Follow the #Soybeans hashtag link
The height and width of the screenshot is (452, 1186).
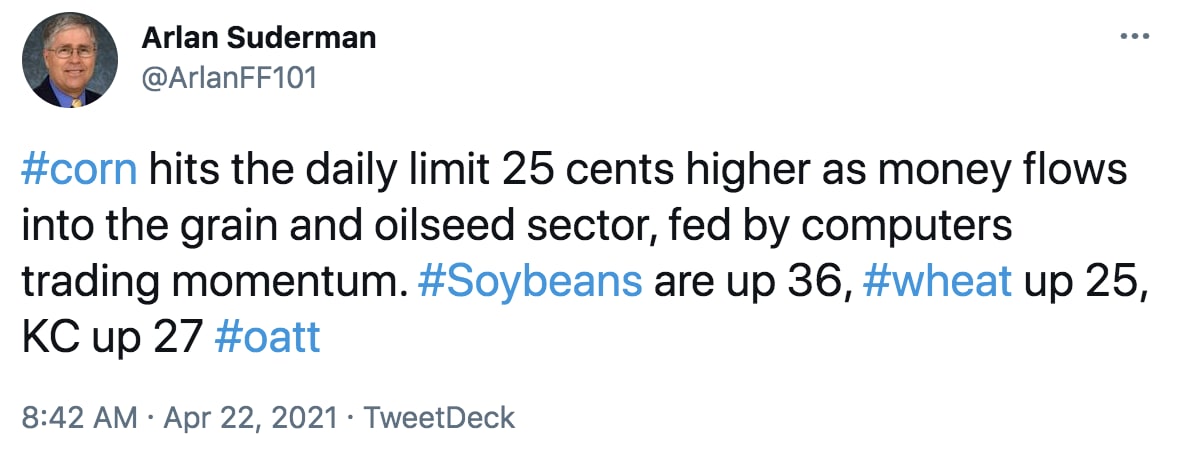tap(528, 283)
